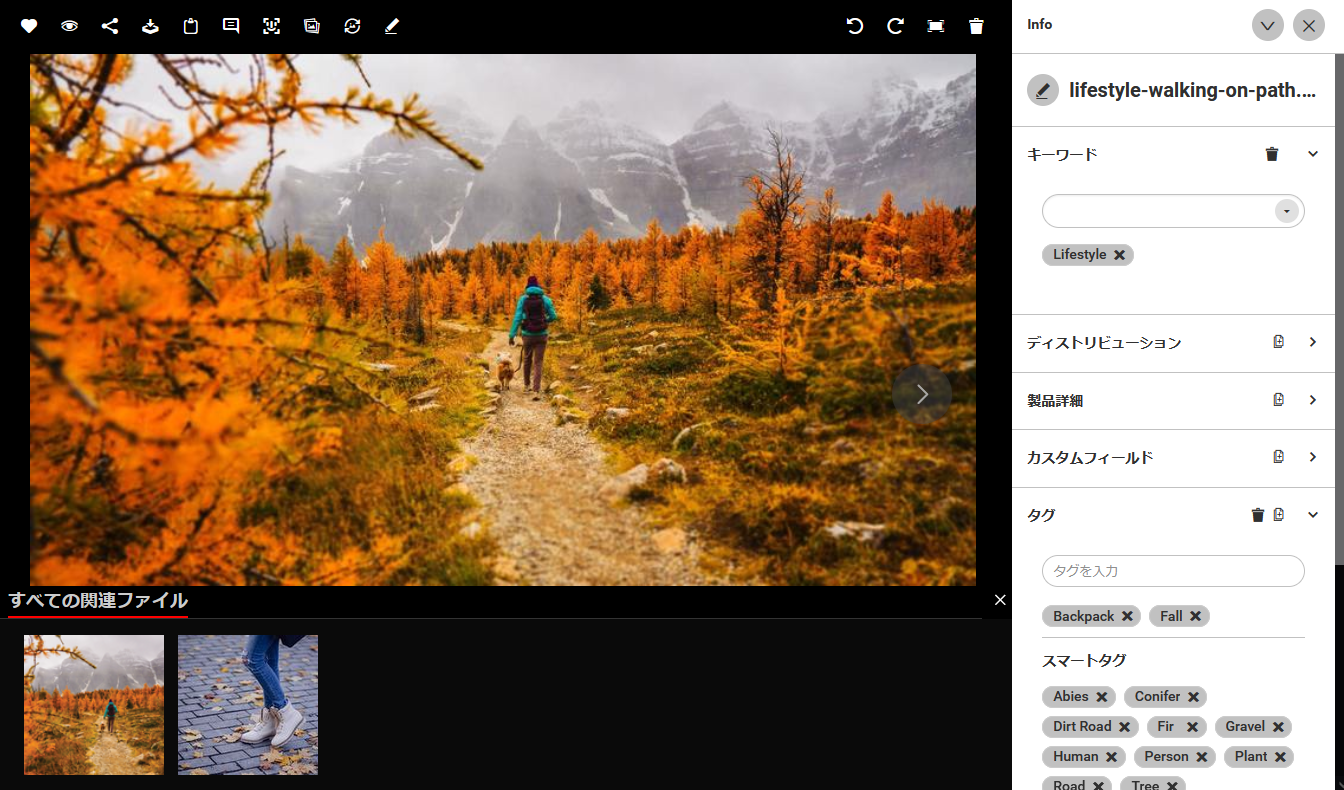The height and width of the screenshot is (790, 1344).
Task: Click the pencil icon beside the file name
Action: 1043,90
